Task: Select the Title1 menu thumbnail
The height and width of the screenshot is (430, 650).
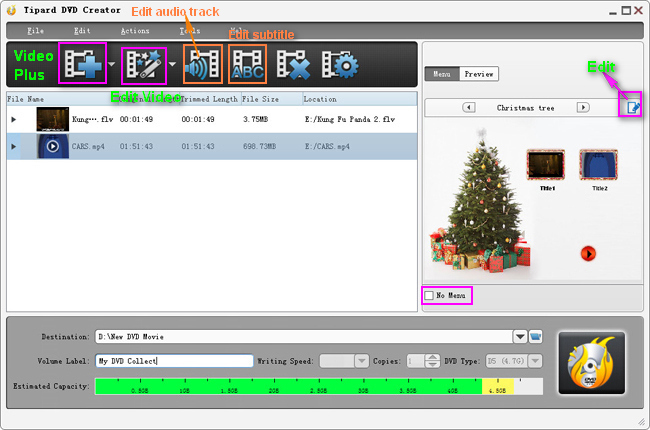Action: (x=546, y=165)
